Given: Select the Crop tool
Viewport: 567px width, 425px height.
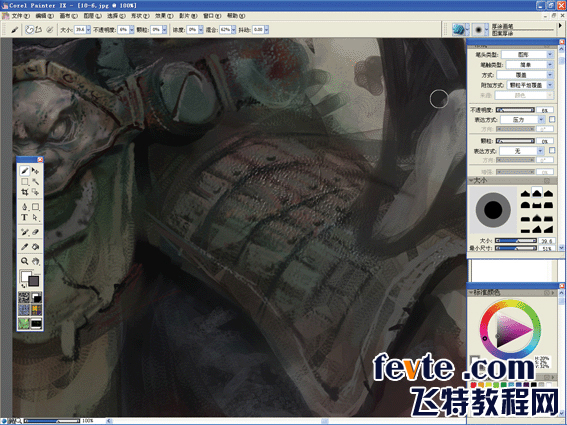Looking at the screenshot, I should tap(25, 192).
